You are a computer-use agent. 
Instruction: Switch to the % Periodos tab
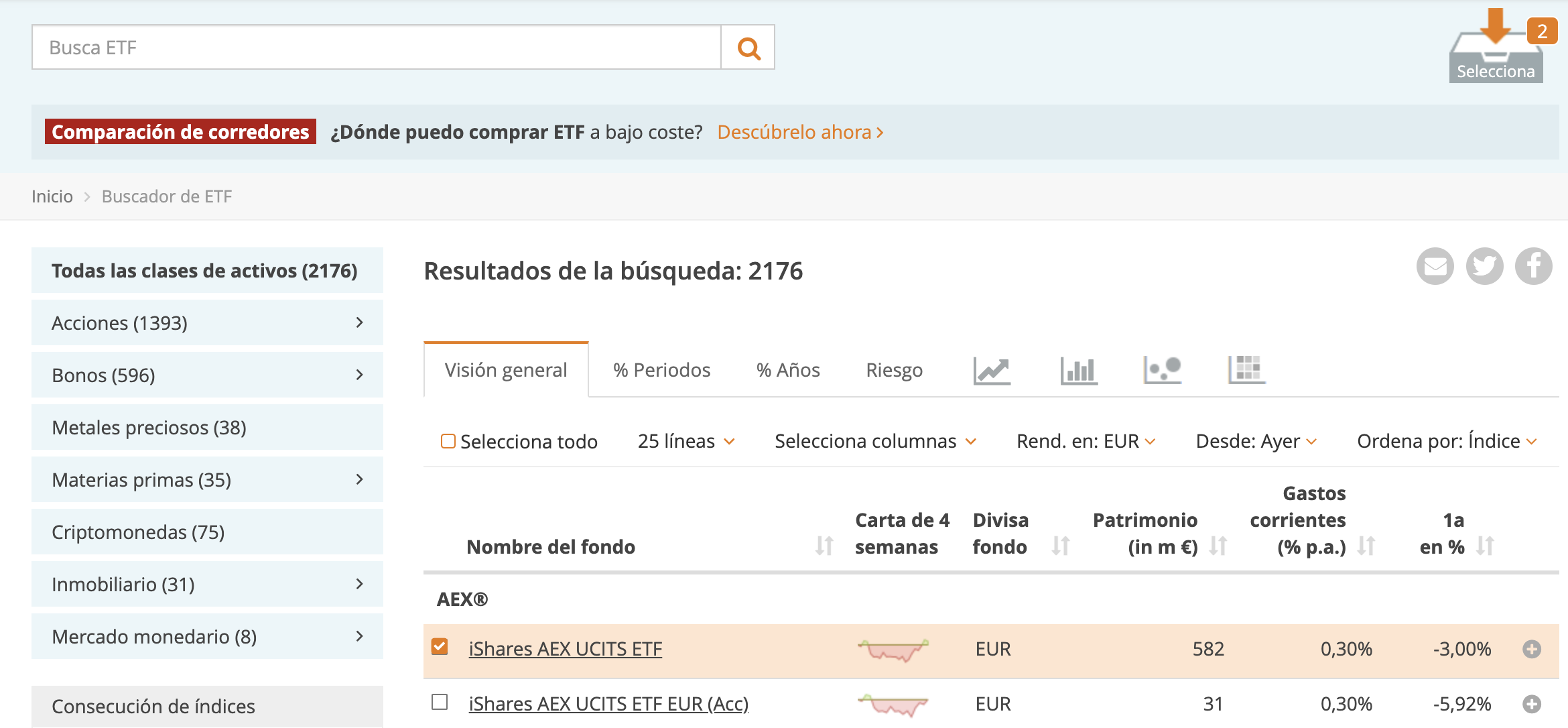coord(661,369)
